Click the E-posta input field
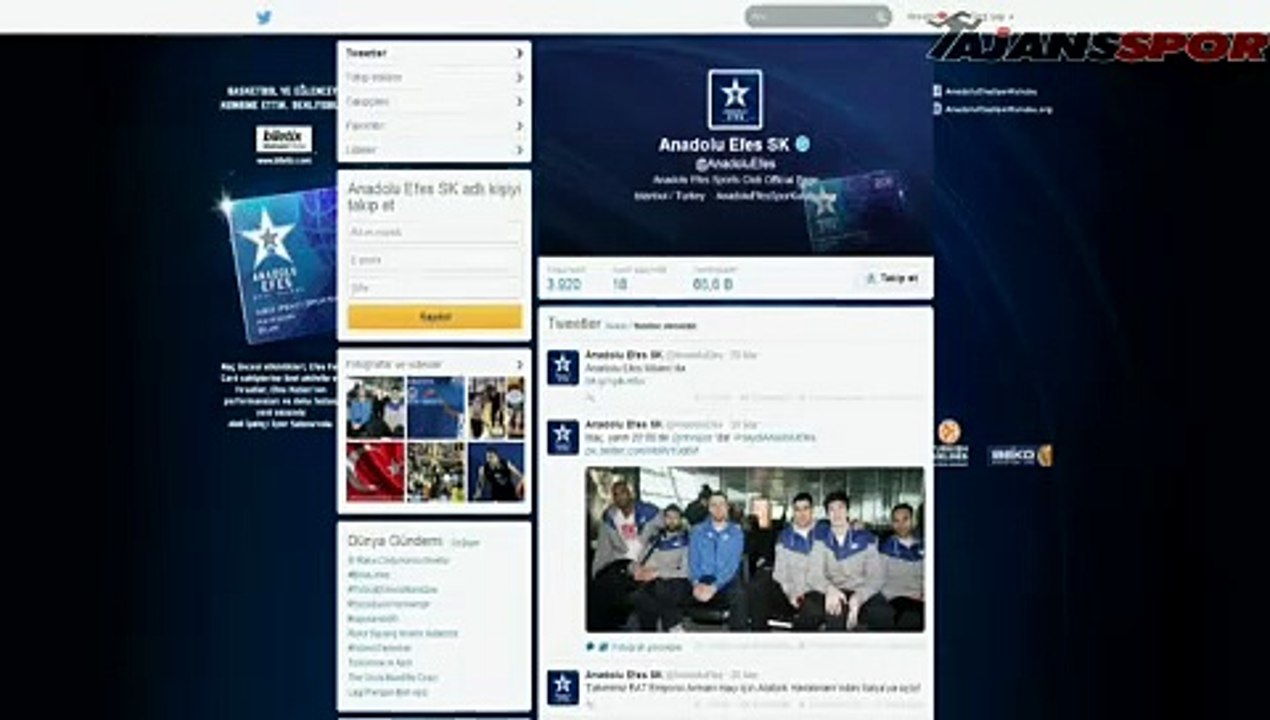This screenshot has height=720, width=1270. coord(435,260)
